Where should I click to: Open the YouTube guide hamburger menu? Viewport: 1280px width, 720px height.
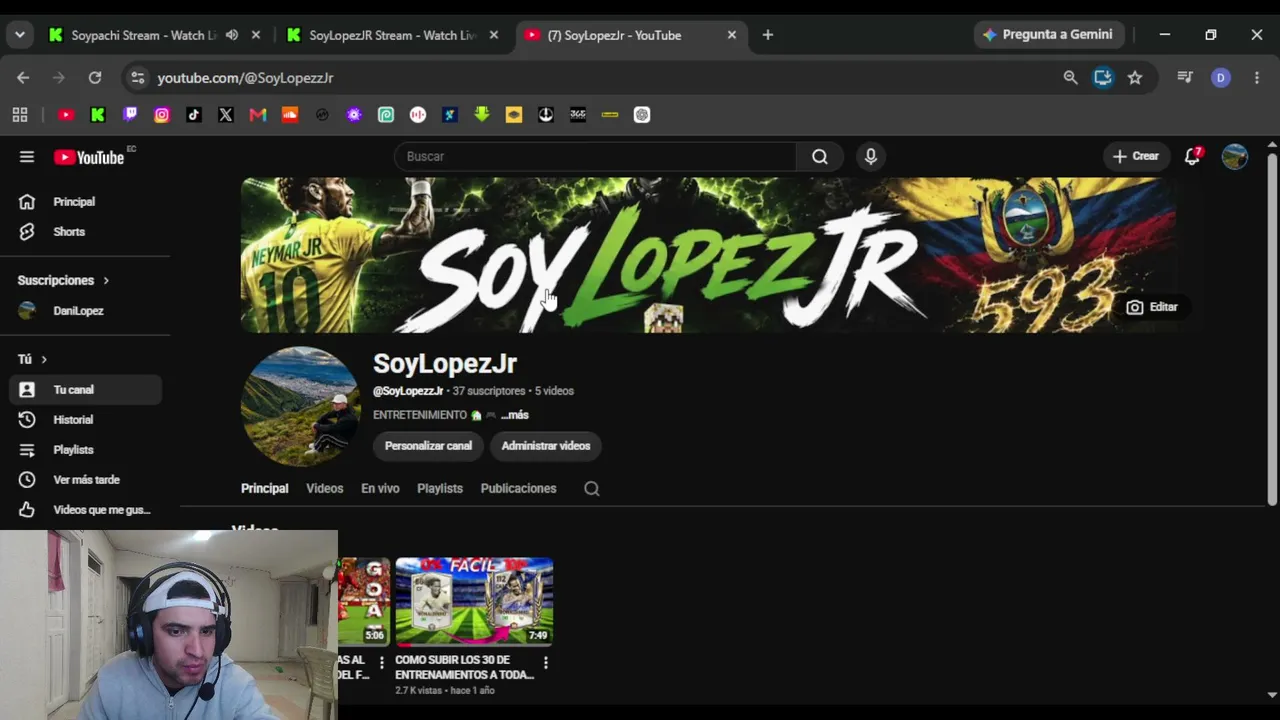(27, 157)
